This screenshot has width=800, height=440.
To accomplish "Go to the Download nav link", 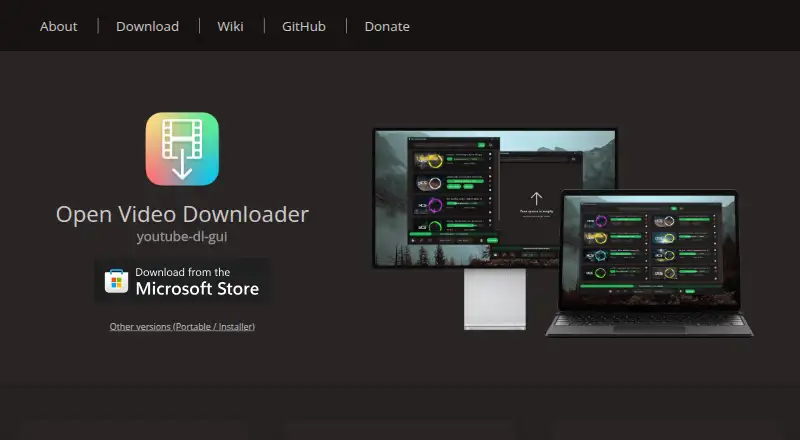I will coord(147,27).
